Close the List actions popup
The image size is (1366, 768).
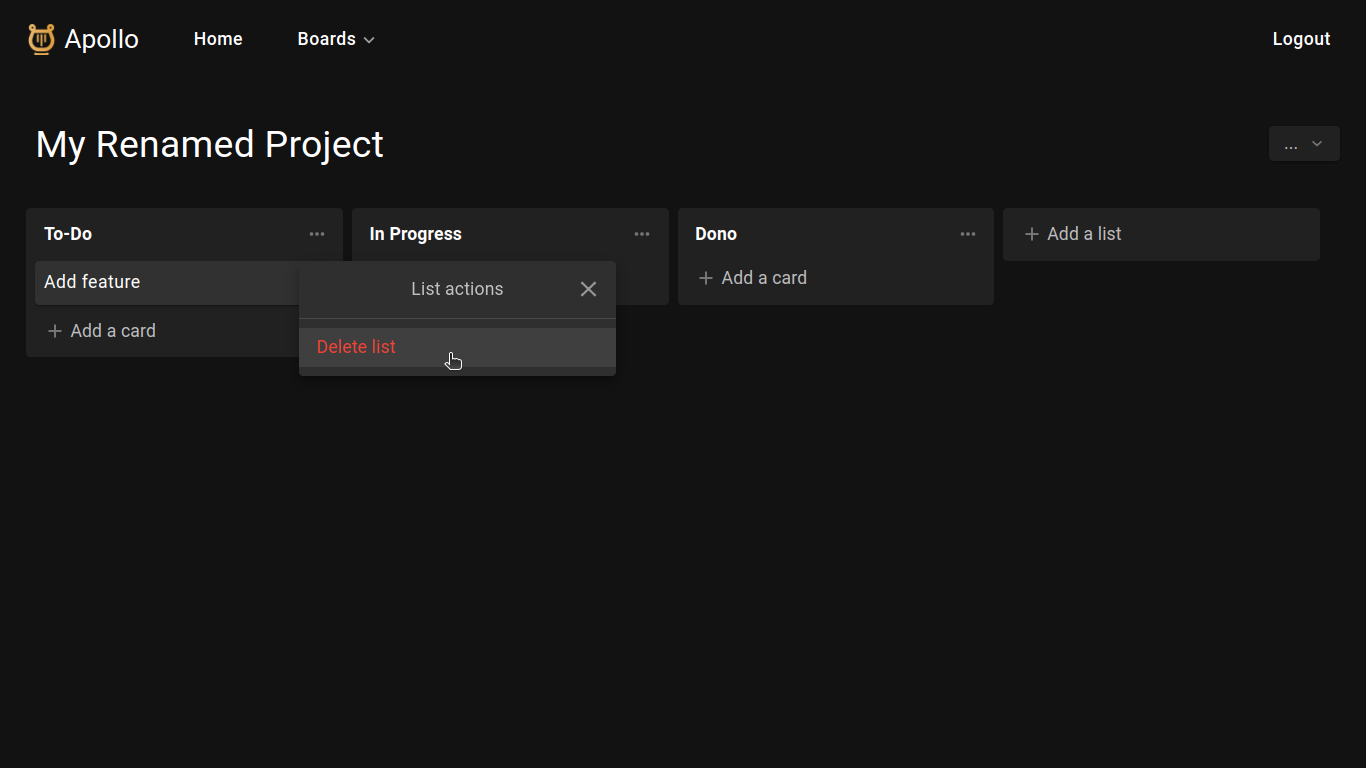click(x=588, y=289)
